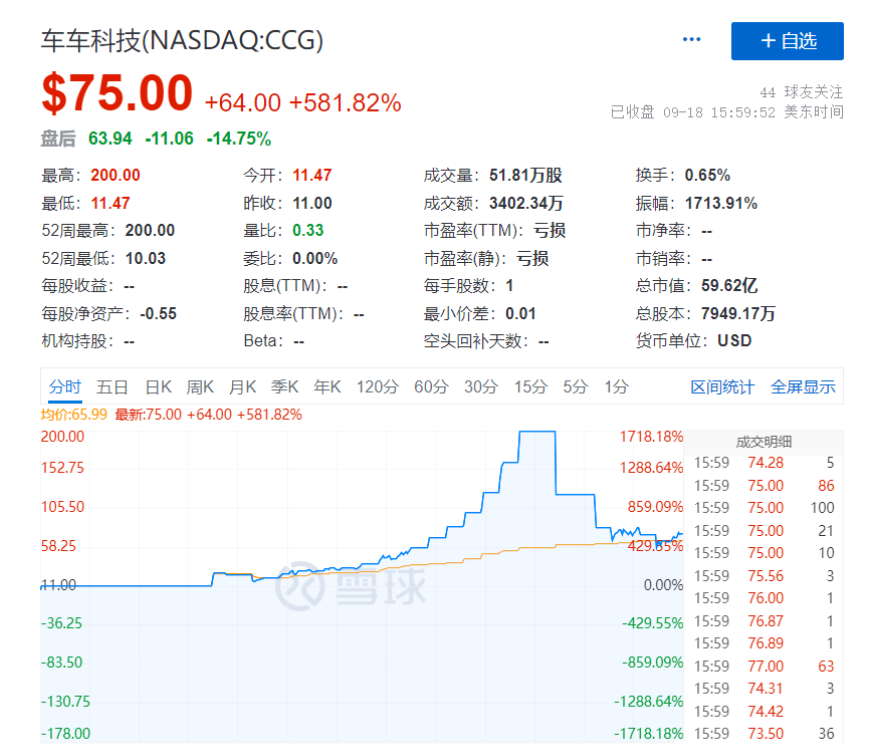Screen dimensions: 880x744
Task: Click the 委比 value 0.00%
Action: pos(315,258)
